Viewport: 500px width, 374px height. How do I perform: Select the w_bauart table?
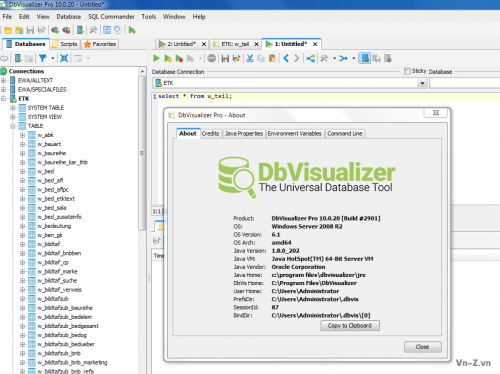[x=49, y=144]
